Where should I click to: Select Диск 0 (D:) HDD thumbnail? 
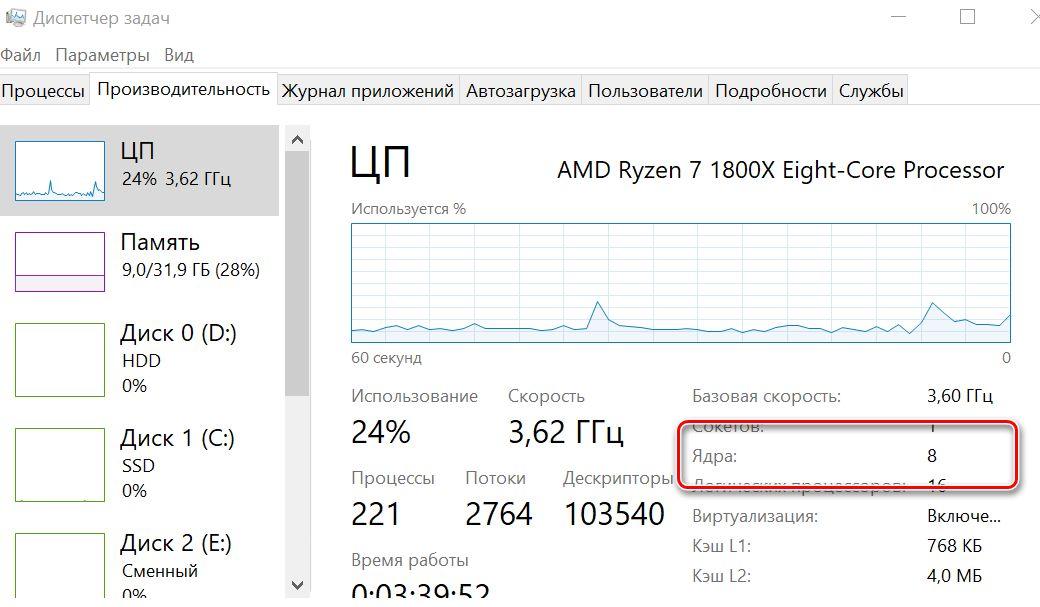point(60,360)
